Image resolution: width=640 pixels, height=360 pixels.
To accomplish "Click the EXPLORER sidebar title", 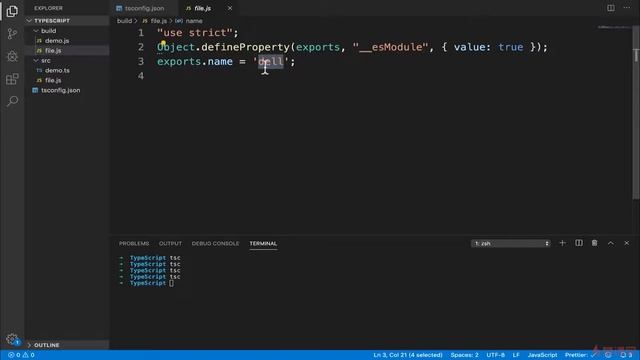I will pos(48,8).
